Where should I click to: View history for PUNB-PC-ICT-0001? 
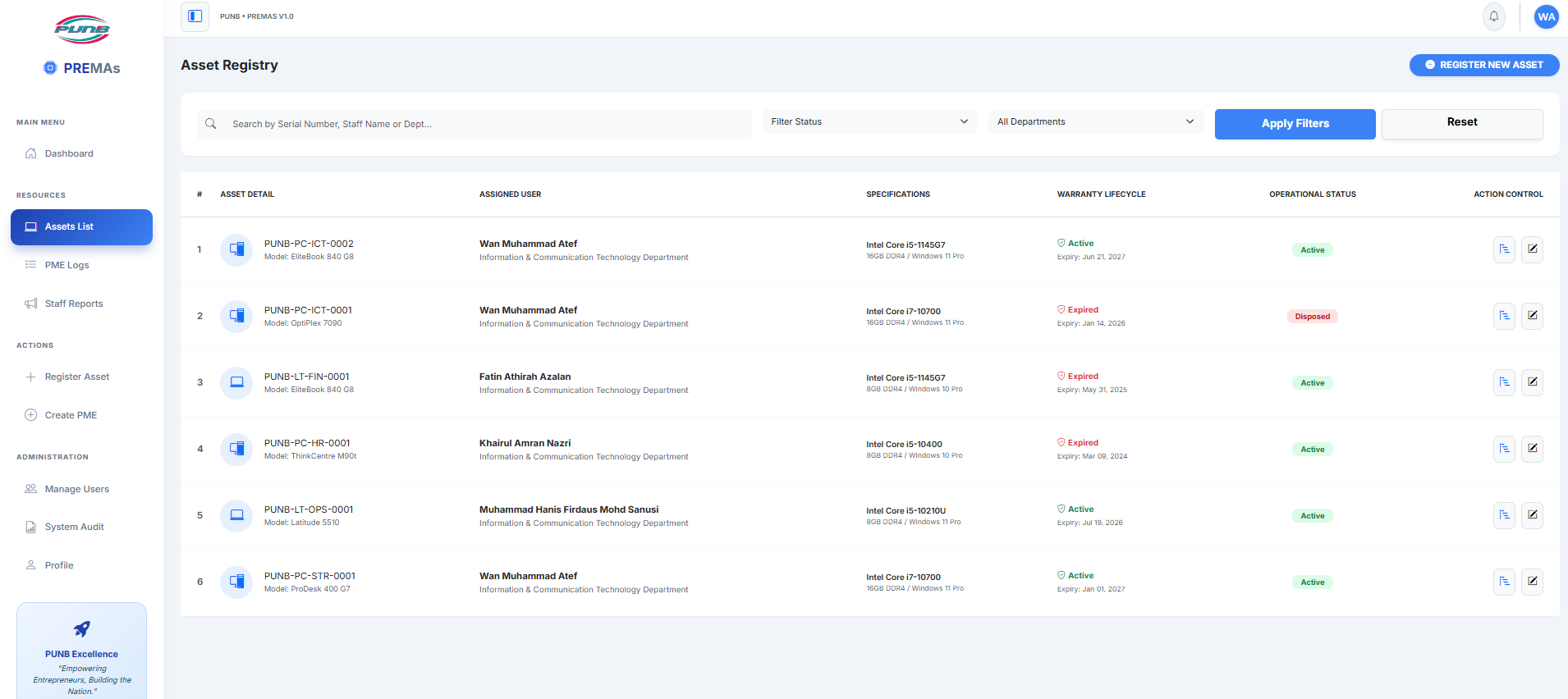coord(1504,316)
